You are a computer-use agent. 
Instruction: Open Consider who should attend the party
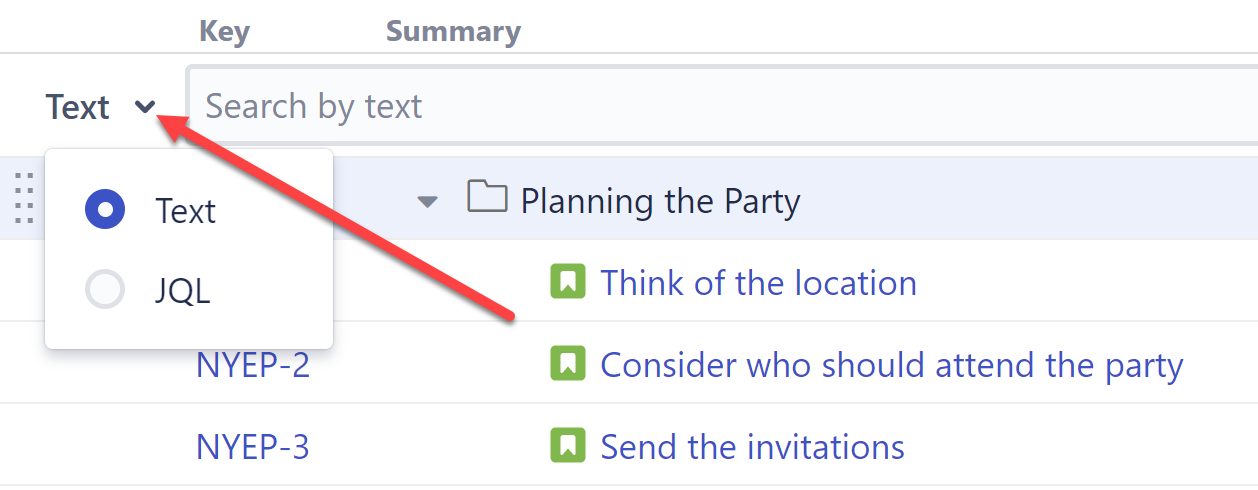tap(891, 365)
